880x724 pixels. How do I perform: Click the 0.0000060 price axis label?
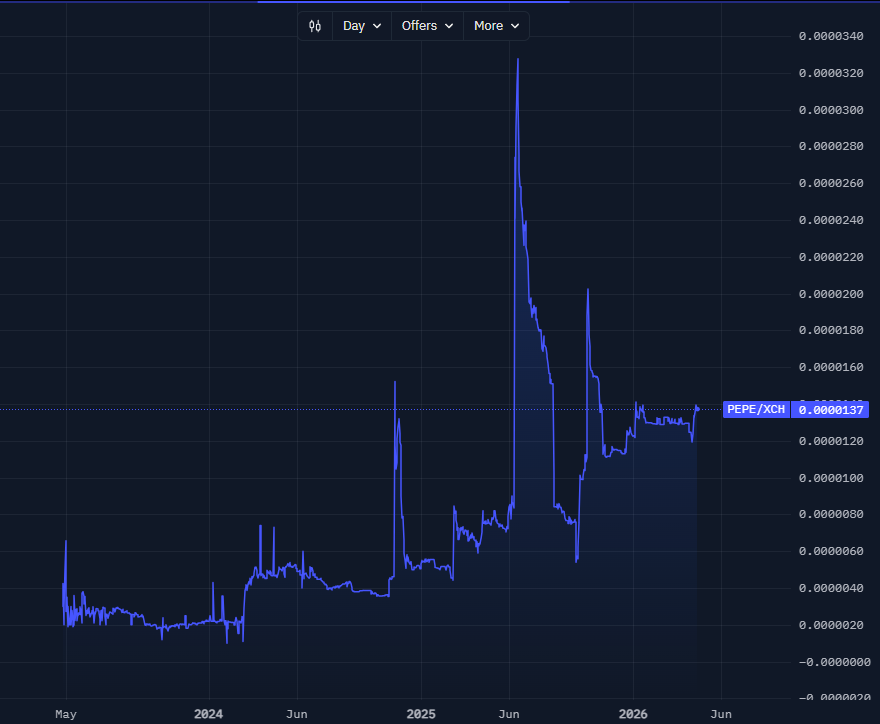[831, 552]
